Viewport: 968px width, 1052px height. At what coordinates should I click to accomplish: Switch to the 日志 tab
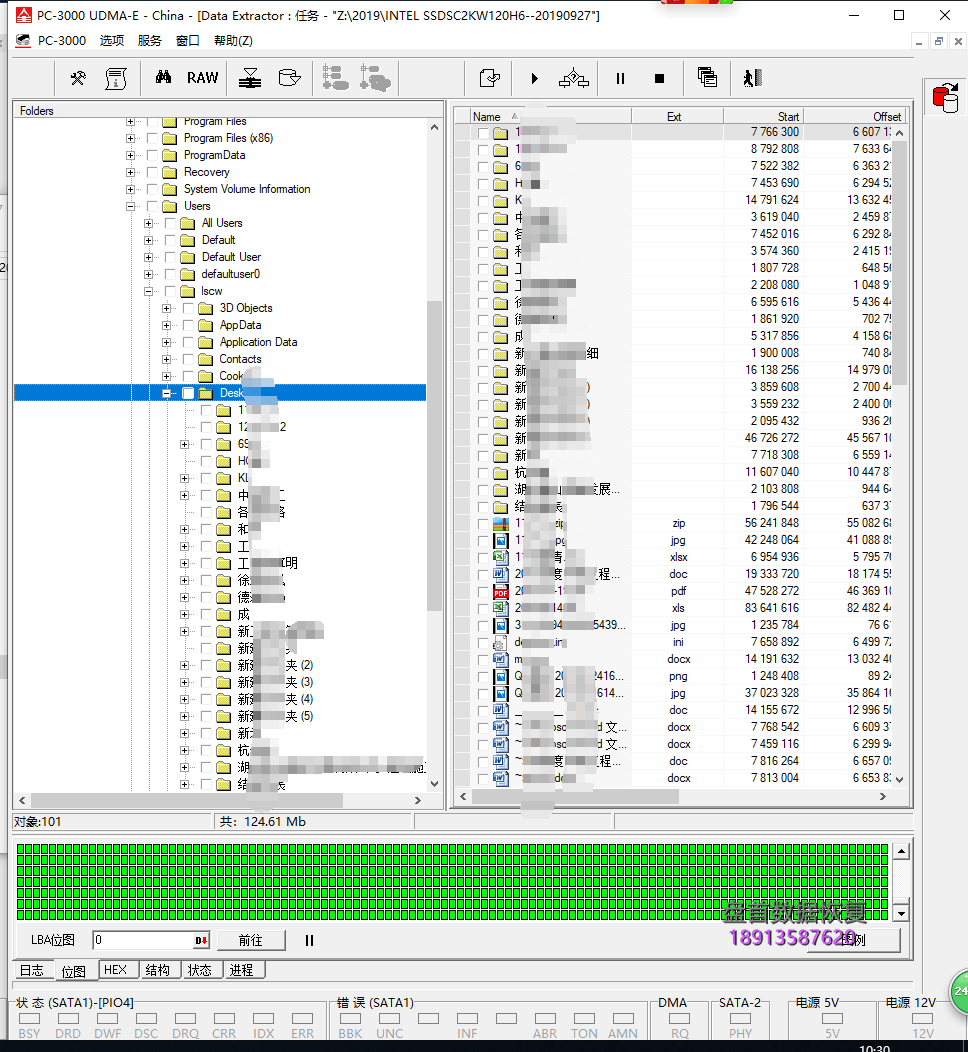[x=32, y=970]
